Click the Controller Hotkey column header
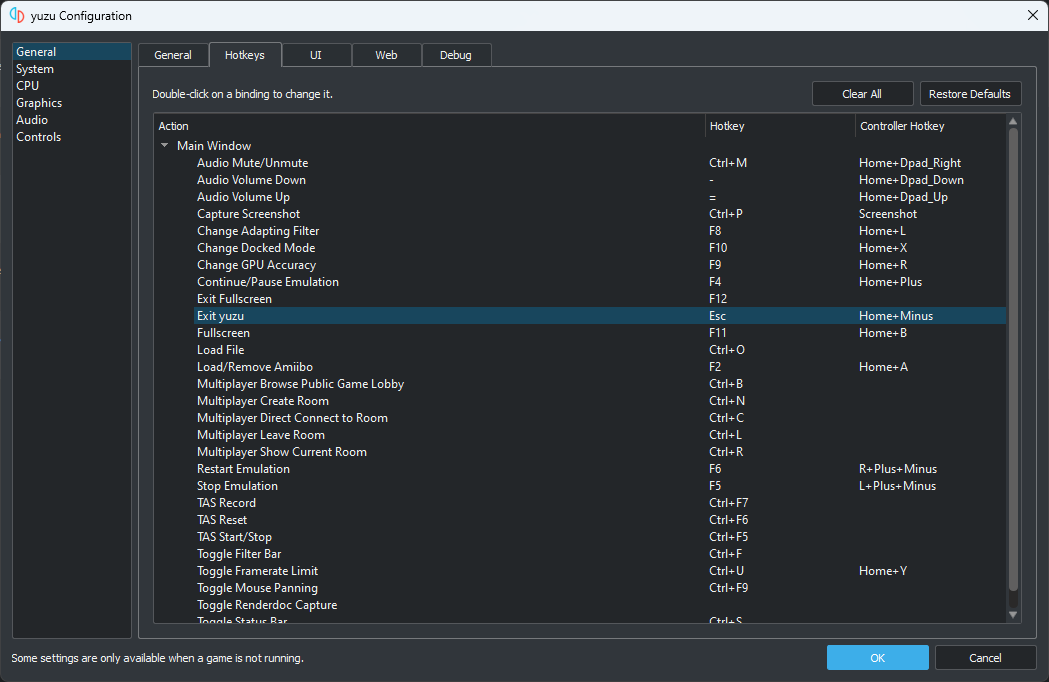The image size is (1049, 682). click(931, 126)
